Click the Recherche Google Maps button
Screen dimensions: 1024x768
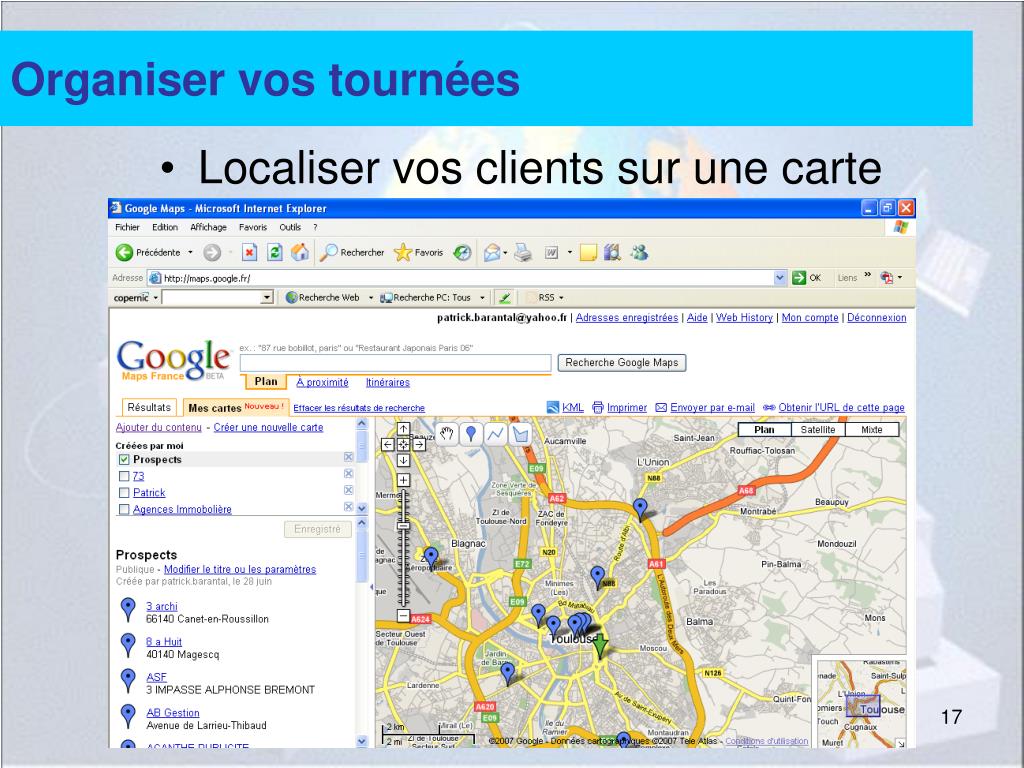tap(622, 362)
